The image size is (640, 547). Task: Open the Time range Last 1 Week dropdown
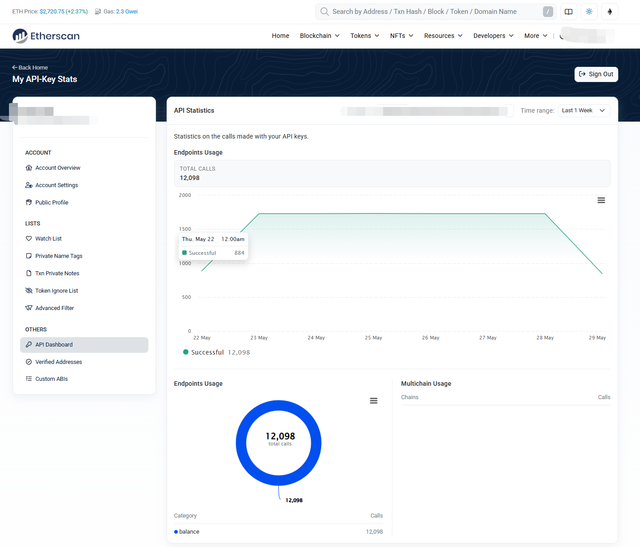[x=584, y=111]
